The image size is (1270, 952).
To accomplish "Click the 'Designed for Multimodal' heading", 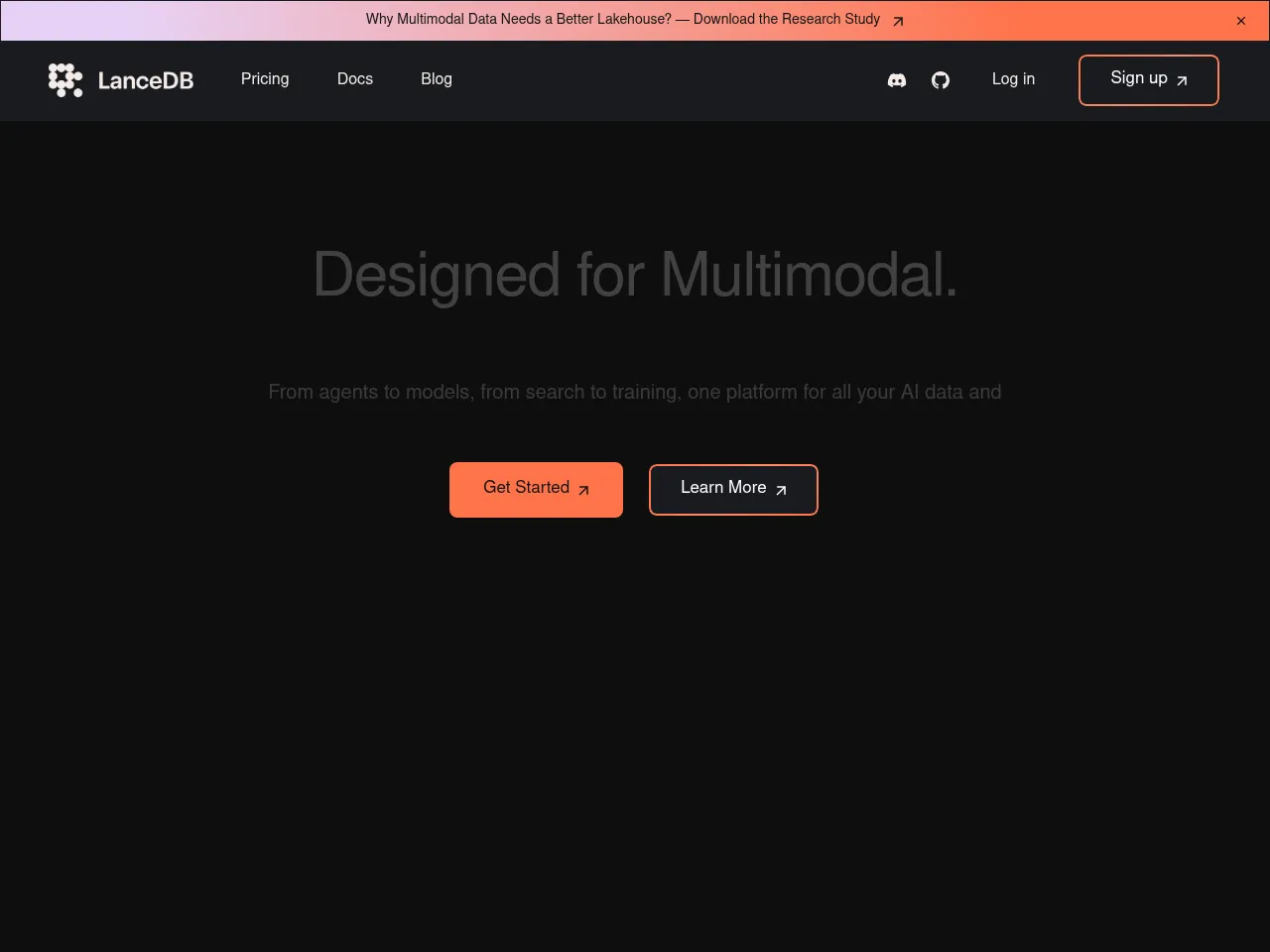I will tap(634, 276).
